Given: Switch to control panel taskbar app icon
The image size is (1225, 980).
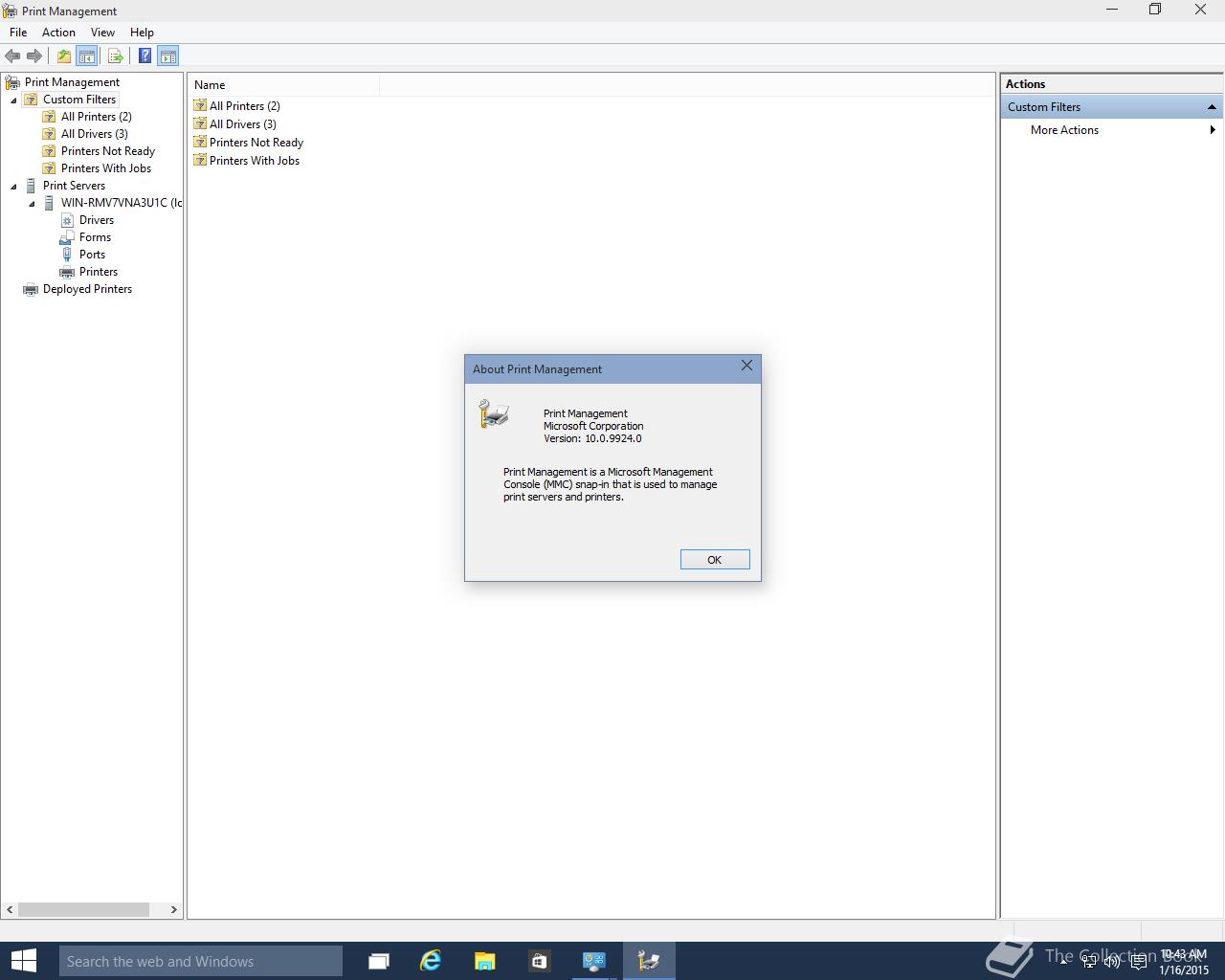Looking at the screenshot, I should pyautogui.click(x=594, y=961).
